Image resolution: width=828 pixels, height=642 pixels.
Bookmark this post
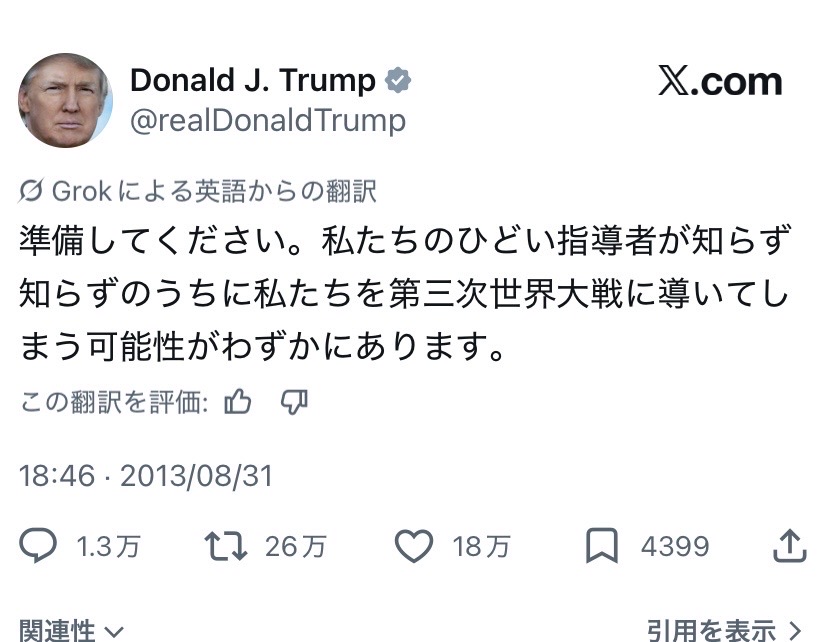click(x=600, y=545)
